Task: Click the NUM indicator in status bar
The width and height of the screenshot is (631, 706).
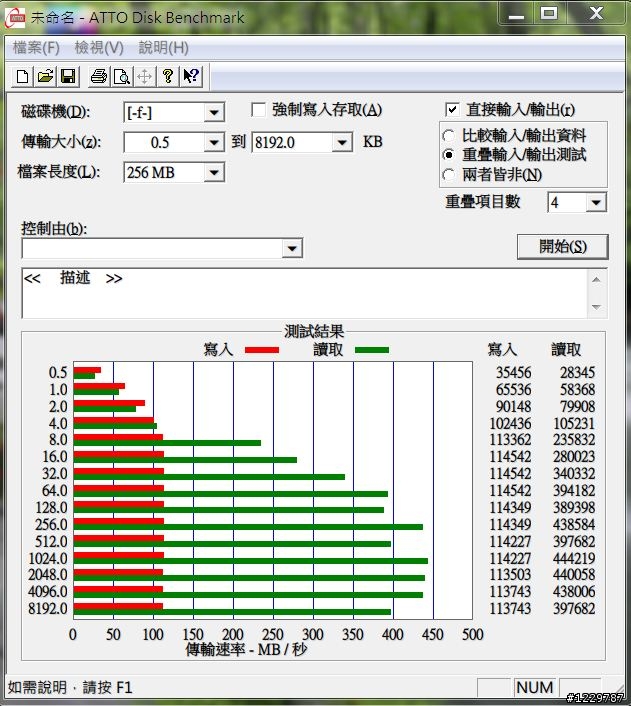Action: [x=534, y=688]
